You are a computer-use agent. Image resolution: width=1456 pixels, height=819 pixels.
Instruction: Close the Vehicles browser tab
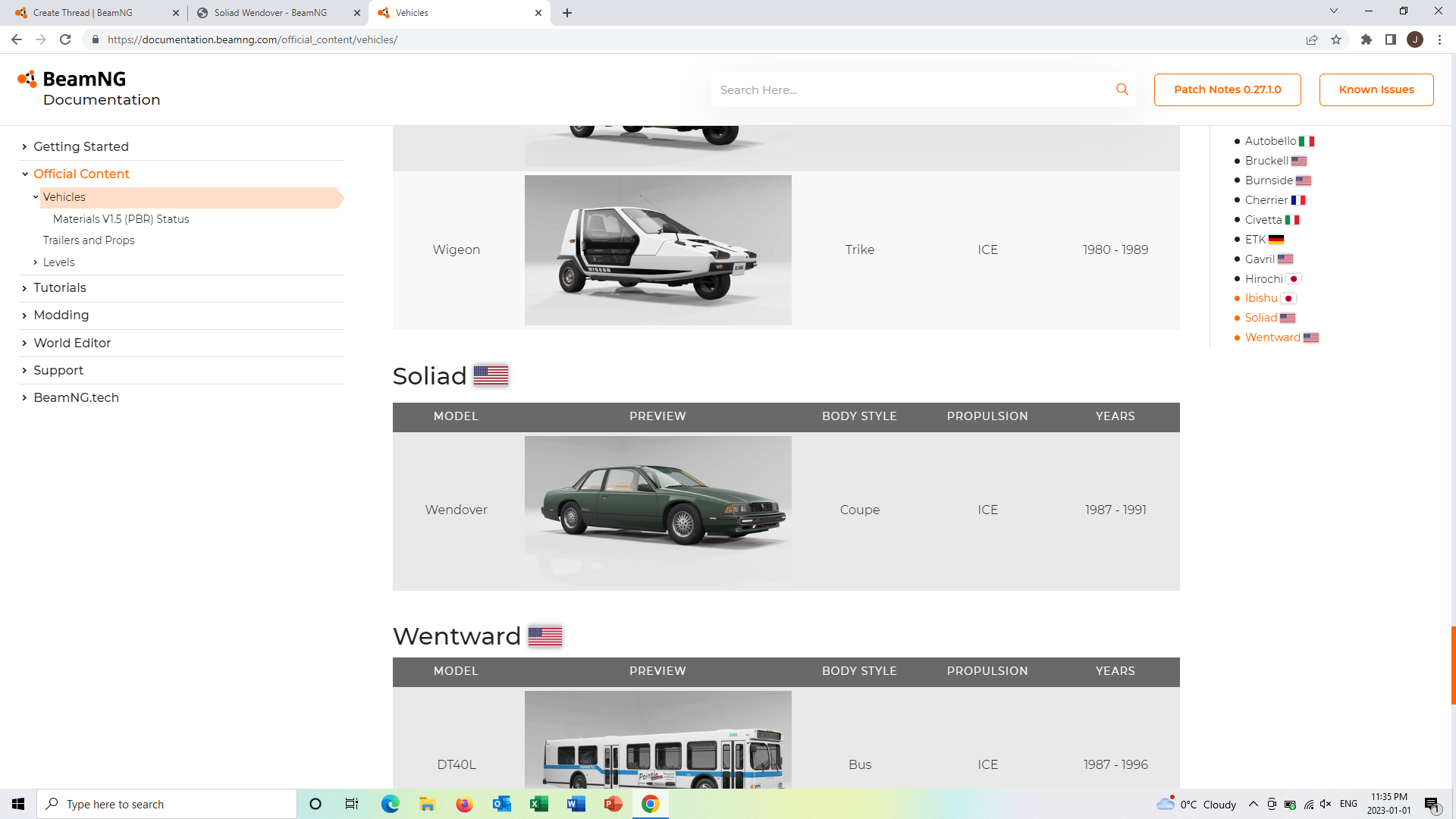coord(538,13)
